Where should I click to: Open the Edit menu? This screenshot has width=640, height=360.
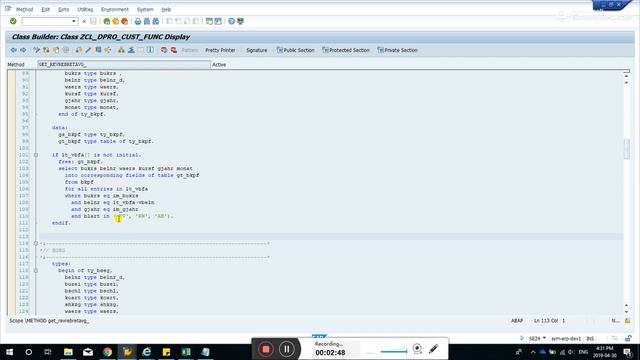tap(46, 9)
